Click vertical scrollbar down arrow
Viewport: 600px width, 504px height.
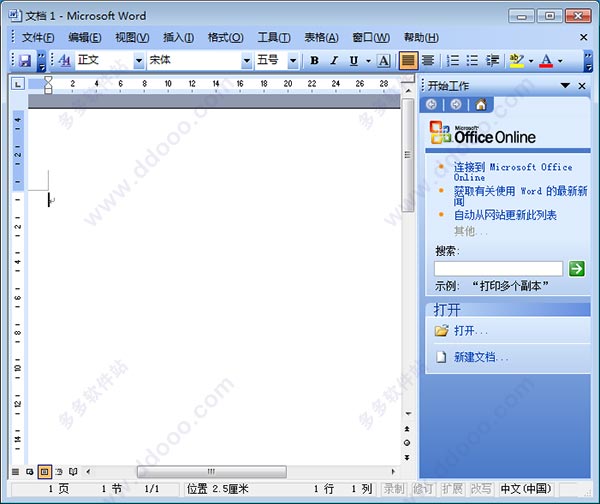coord(408,414)
